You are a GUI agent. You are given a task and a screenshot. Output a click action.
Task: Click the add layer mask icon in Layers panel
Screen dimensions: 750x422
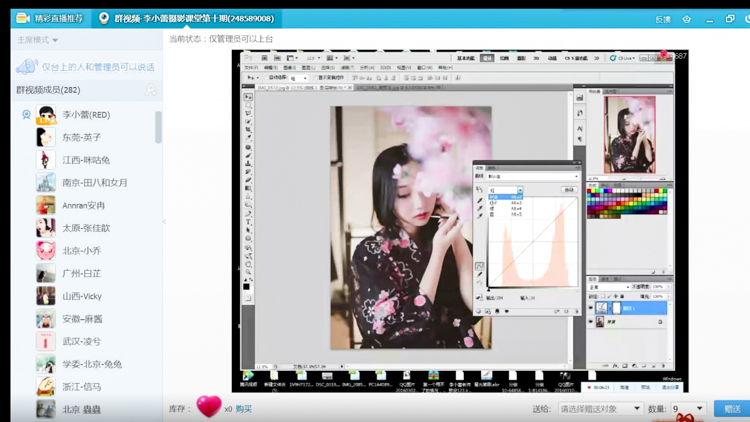625,366
